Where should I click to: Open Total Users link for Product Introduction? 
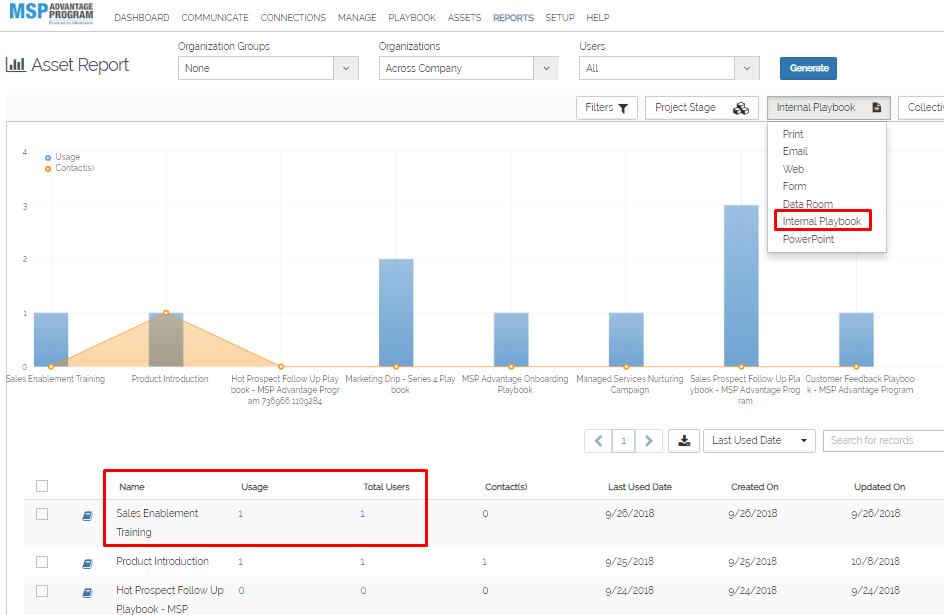362,562
